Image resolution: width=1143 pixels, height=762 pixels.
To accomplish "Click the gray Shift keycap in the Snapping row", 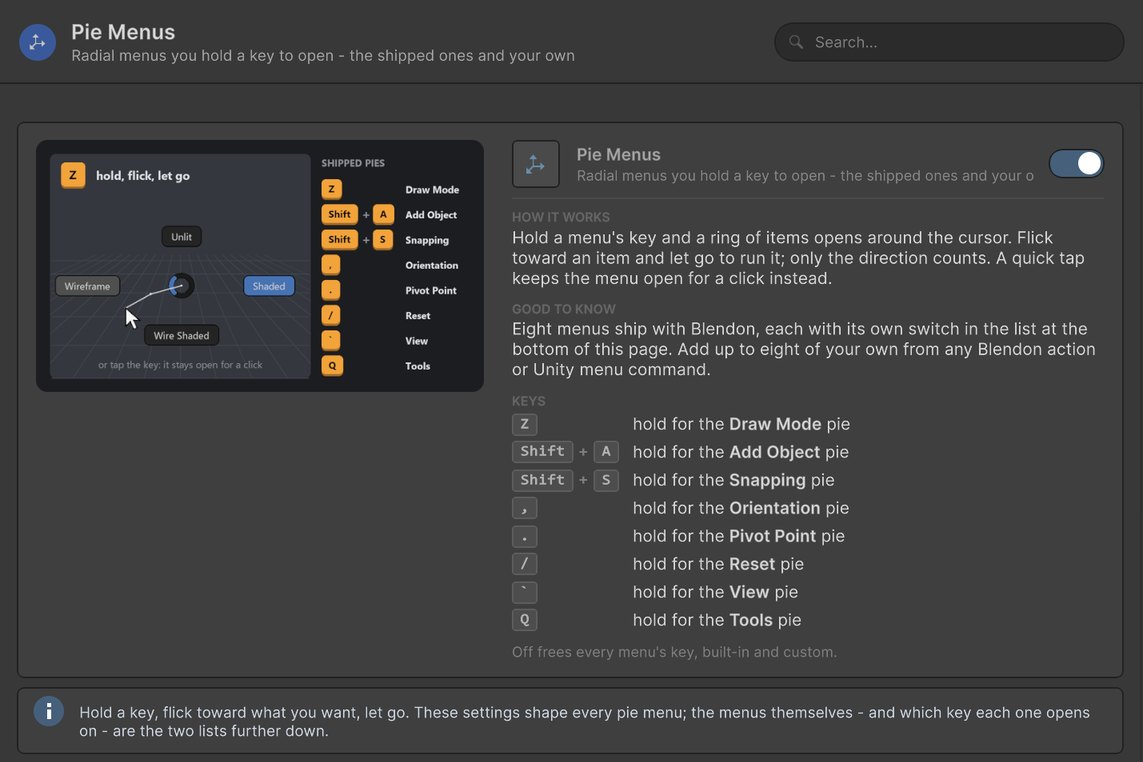I will 542,481.
